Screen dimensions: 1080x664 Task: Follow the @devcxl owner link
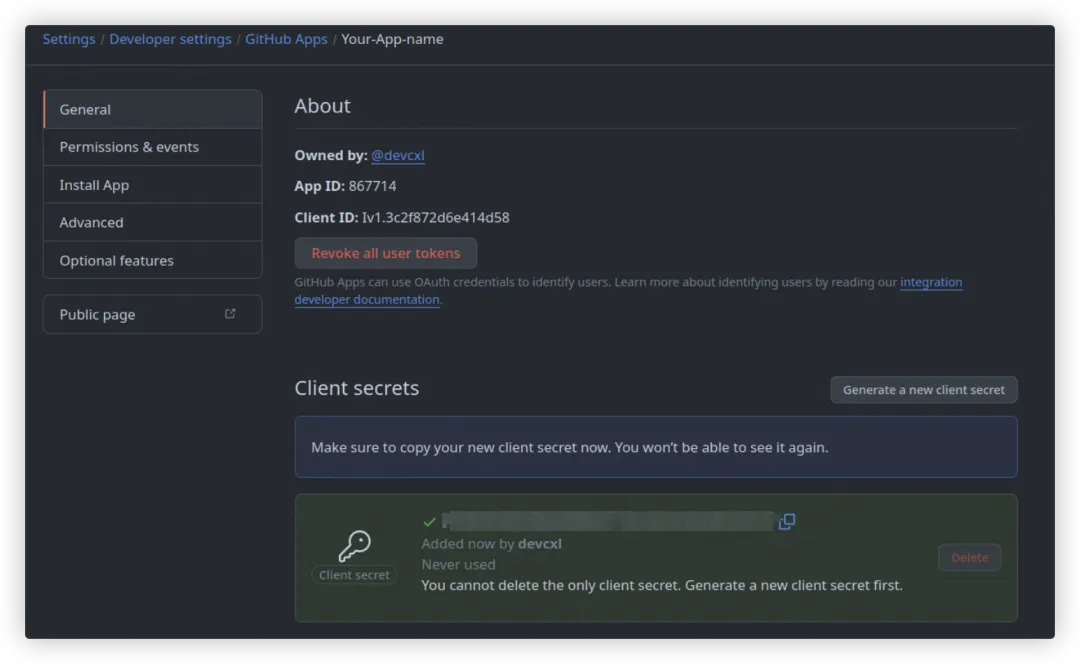pyautogui.click(x=397, y=156)
